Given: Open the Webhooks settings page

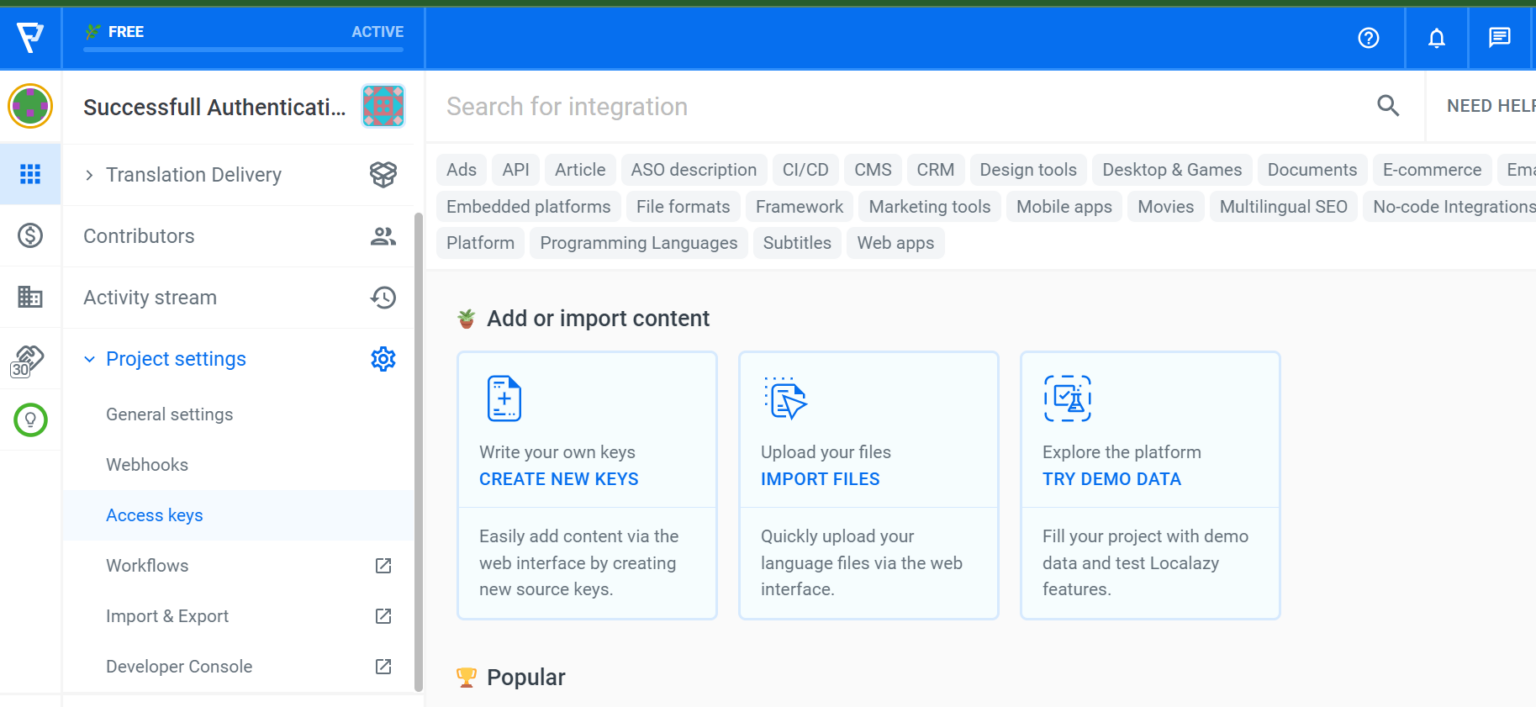Looking at the screenshot, I should point(147,465).
